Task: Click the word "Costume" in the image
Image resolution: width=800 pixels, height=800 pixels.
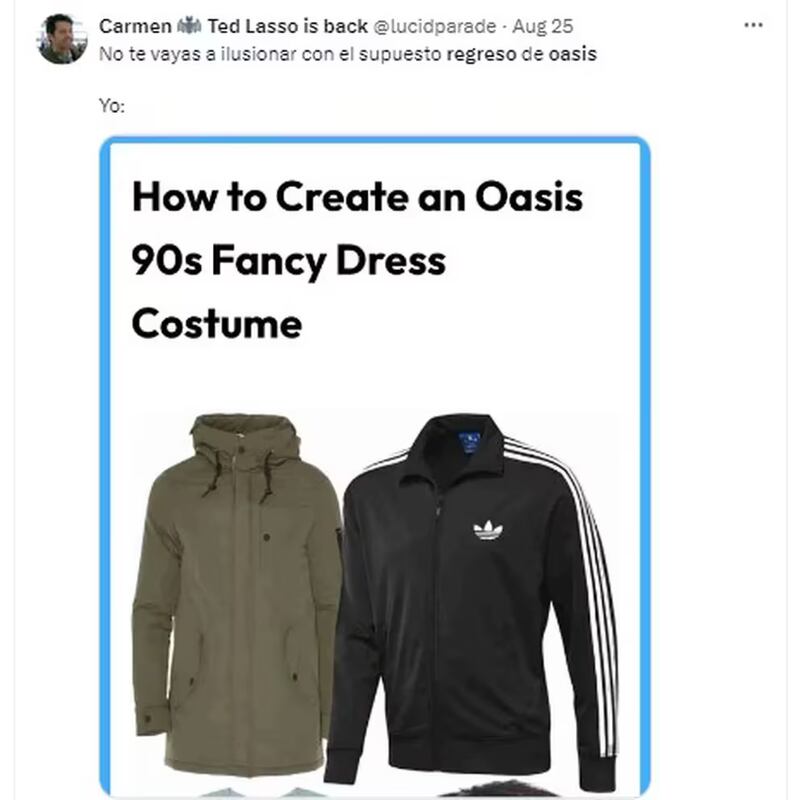Action: tap(216, 324)
